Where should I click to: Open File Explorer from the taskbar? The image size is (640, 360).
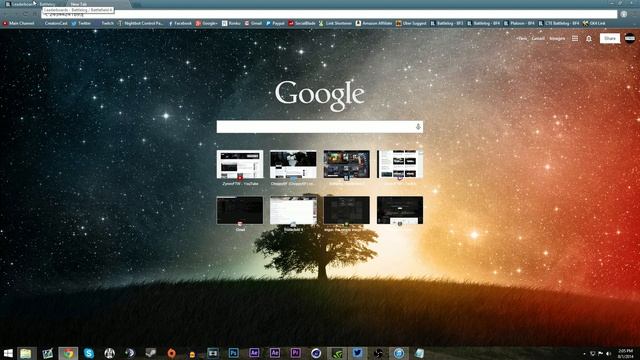coord(26,353)
